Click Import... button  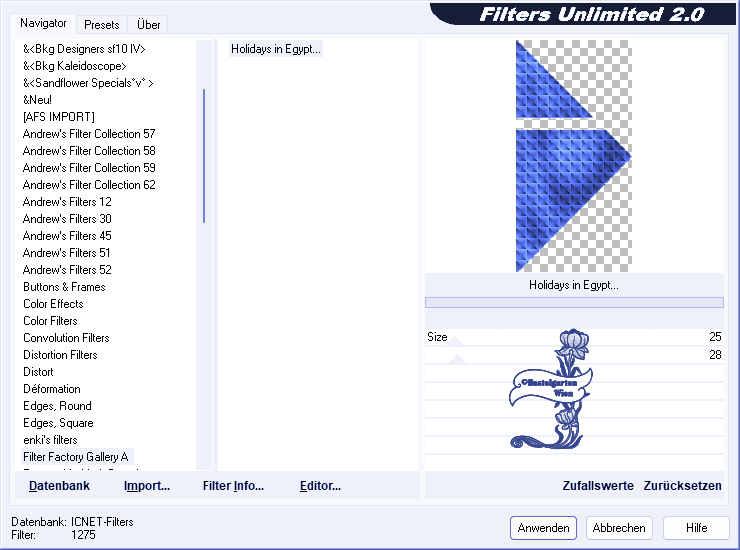[x=147, y=485]
